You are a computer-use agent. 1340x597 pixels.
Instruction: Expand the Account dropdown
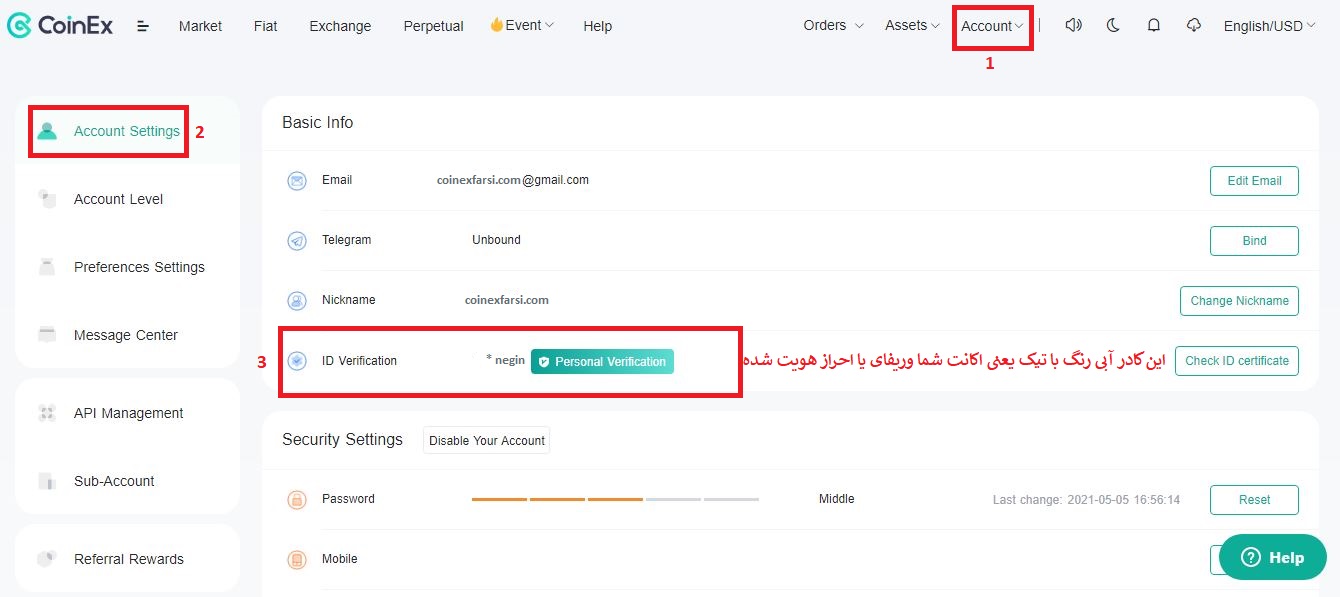tap(992, 27)
